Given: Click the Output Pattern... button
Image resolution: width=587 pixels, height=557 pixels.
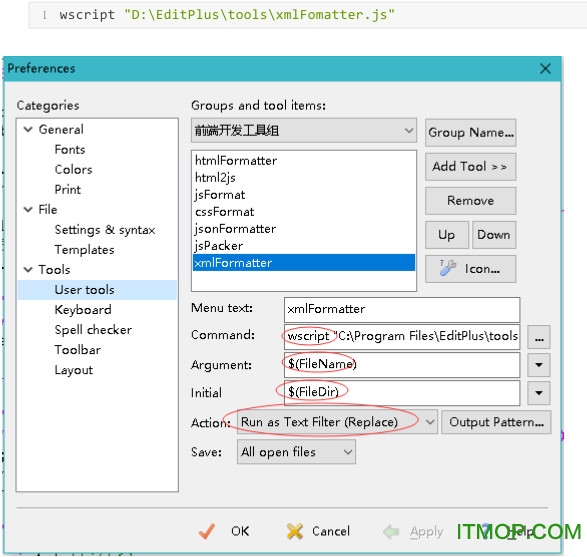Looking at the screenshot, I should (x=496, y=422).
